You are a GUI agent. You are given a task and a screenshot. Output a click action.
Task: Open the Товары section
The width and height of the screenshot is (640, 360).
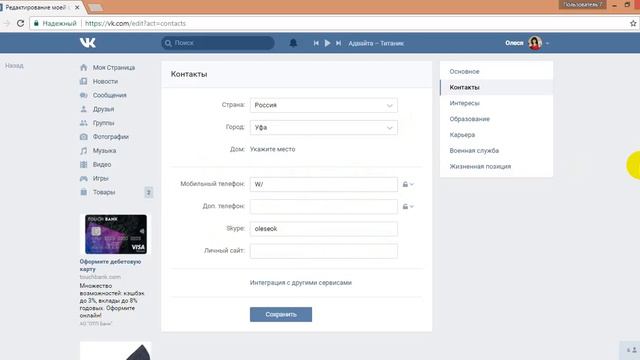[104, 192]
